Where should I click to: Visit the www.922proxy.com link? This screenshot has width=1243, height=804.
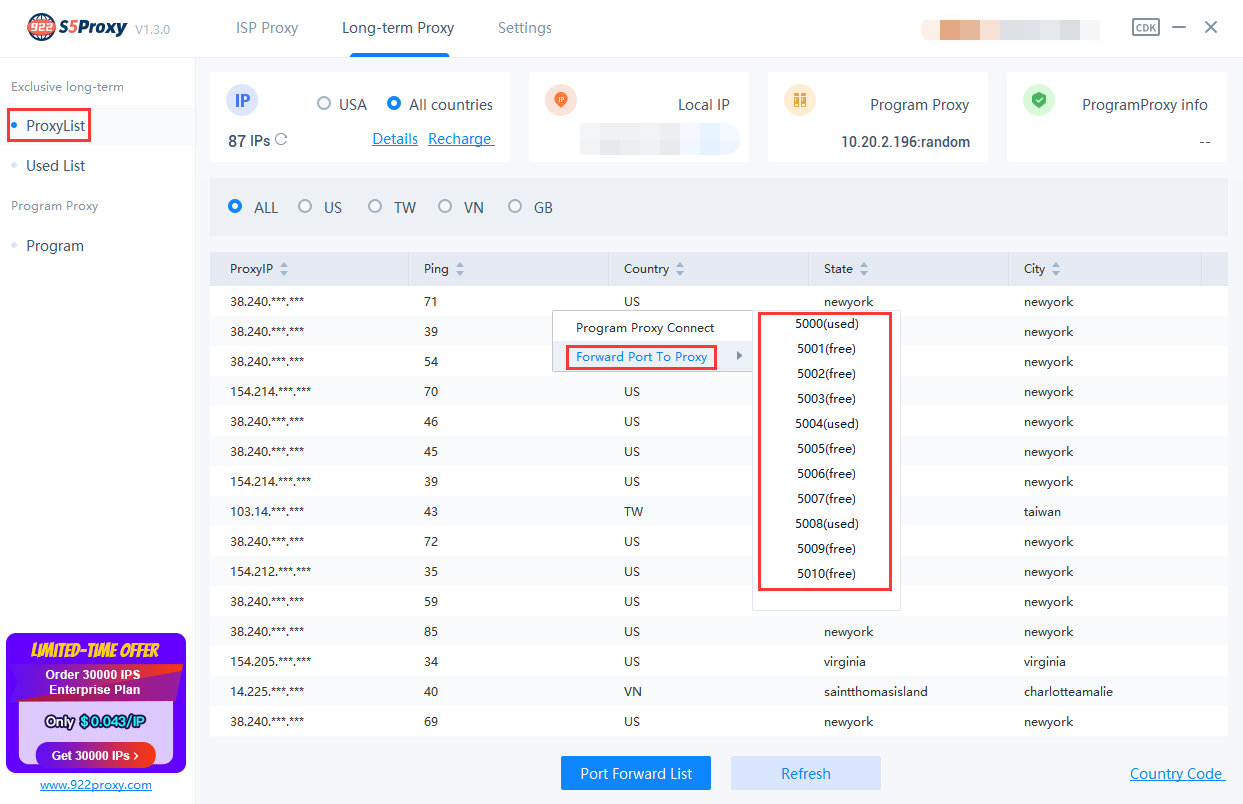(96, 785)
